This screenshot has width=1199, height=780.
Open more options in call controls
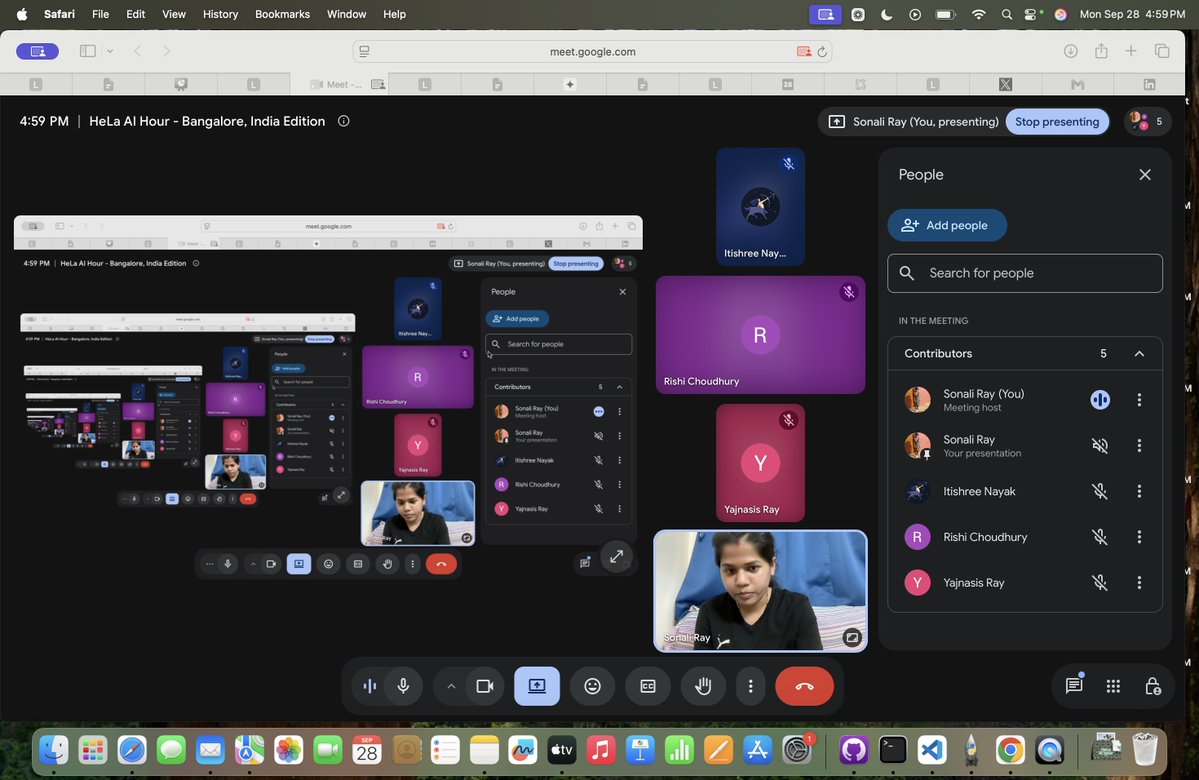click(x=751, y=686)
